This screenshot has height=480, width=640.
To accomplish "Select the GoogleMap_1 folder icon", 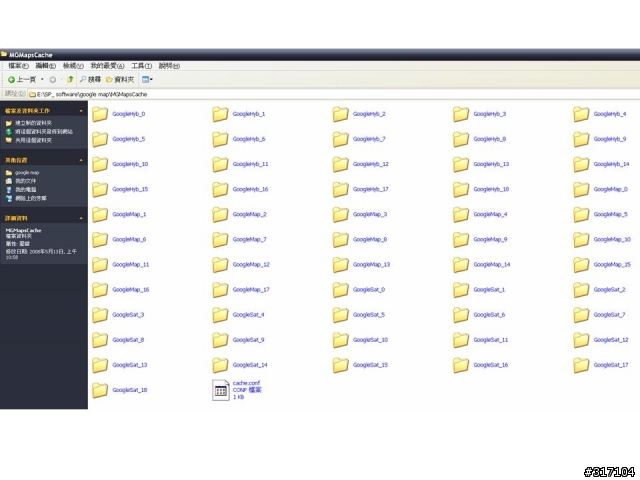I will click(100, 215).
